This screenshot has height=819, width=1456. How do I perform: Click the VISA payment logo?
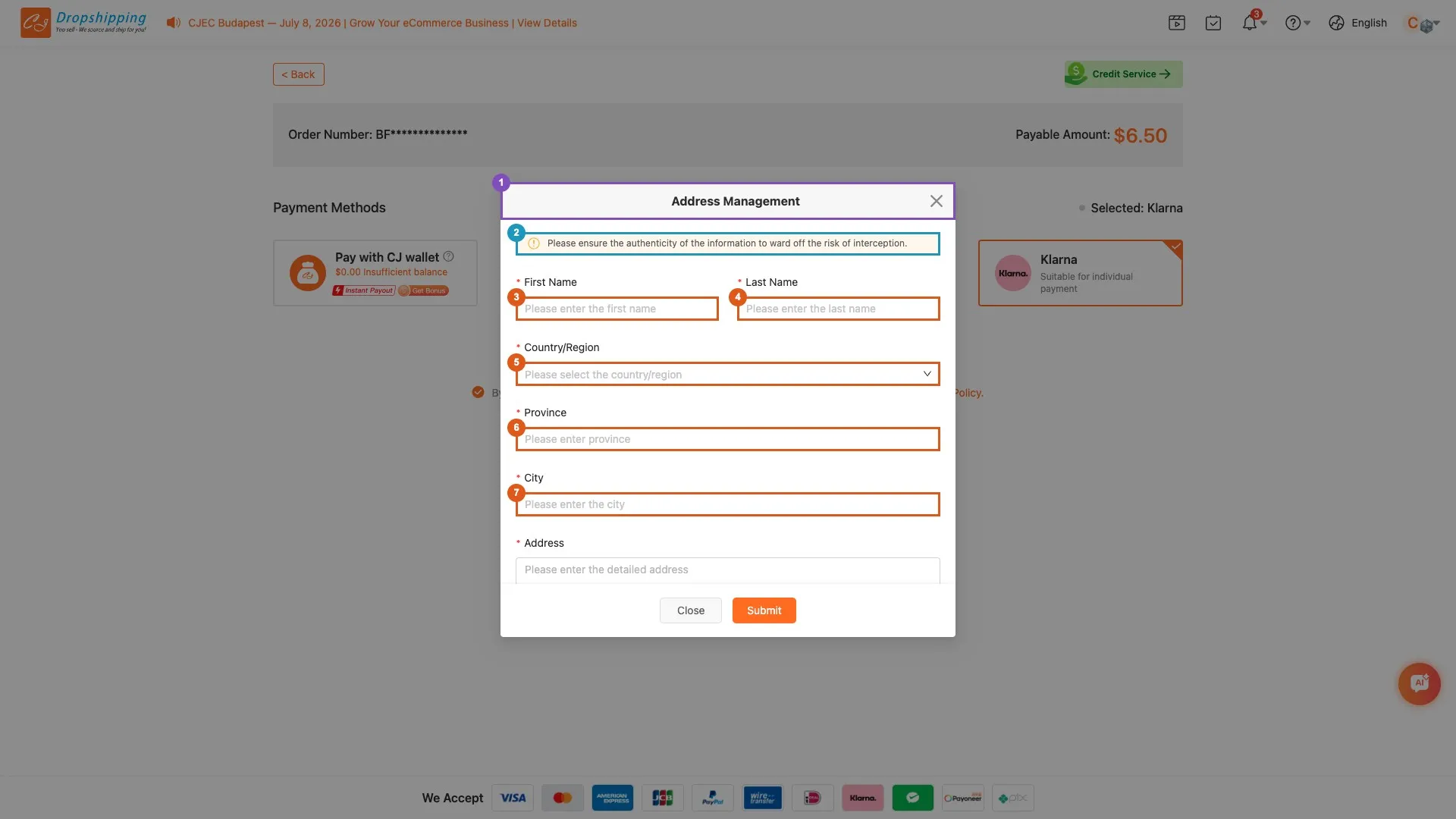pos(513,798)
